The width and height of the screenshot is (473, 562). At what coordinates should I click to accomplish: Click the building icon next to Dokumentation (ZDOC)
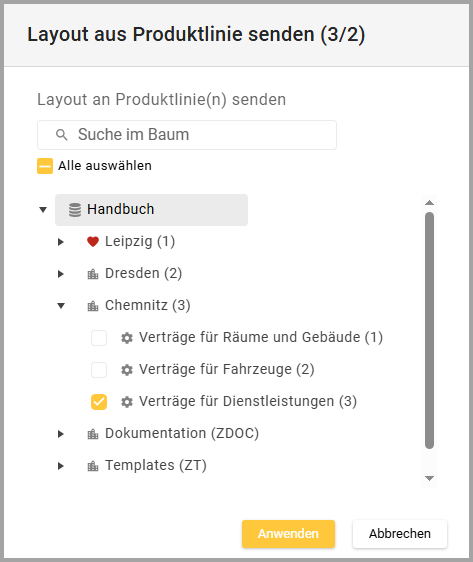[93, 434]
